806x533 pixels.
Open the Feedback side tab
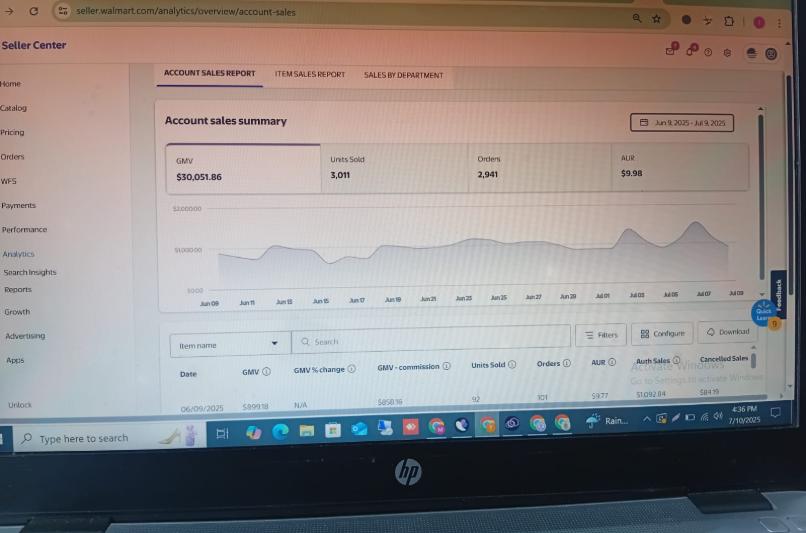tap(778, 295)
